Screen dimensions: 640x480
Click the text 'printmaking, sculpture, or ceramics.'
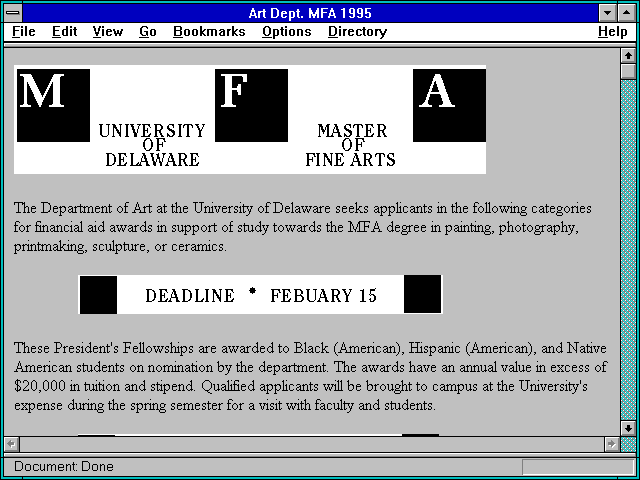120,247
